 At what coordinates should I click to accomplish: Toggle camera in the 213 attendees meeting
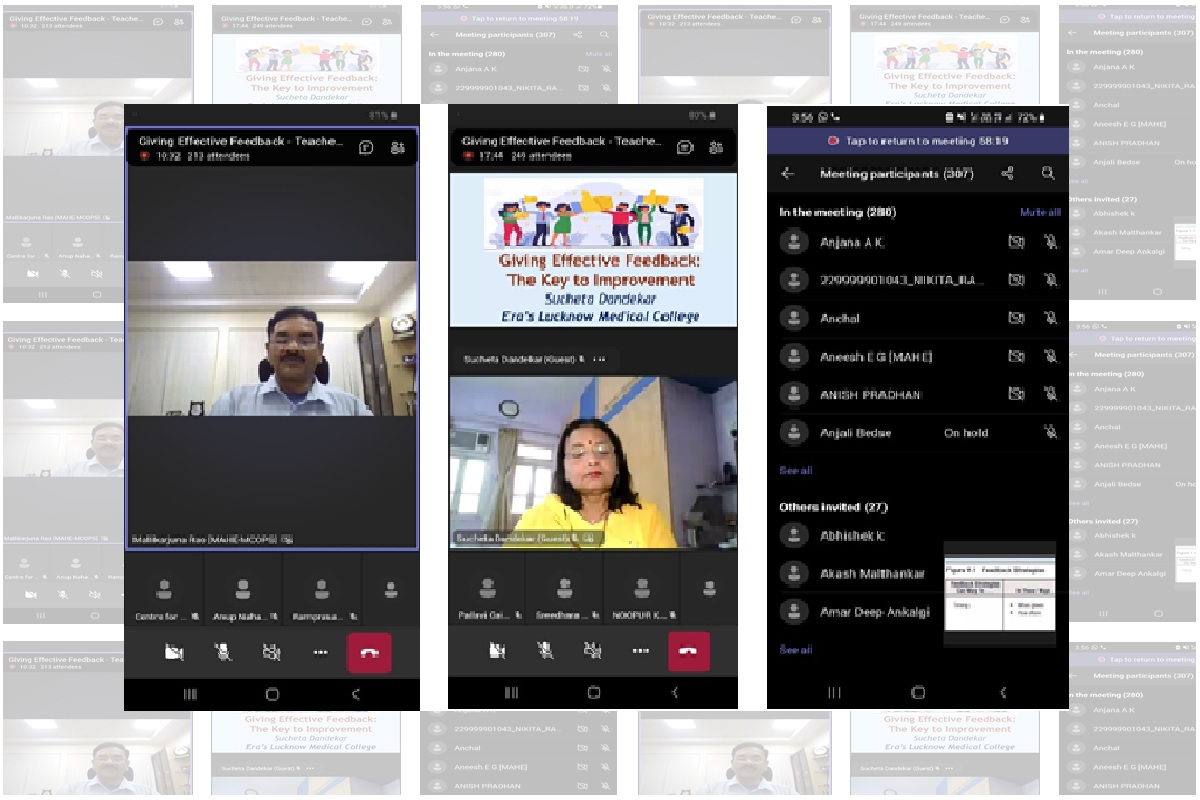coord(174,652)
